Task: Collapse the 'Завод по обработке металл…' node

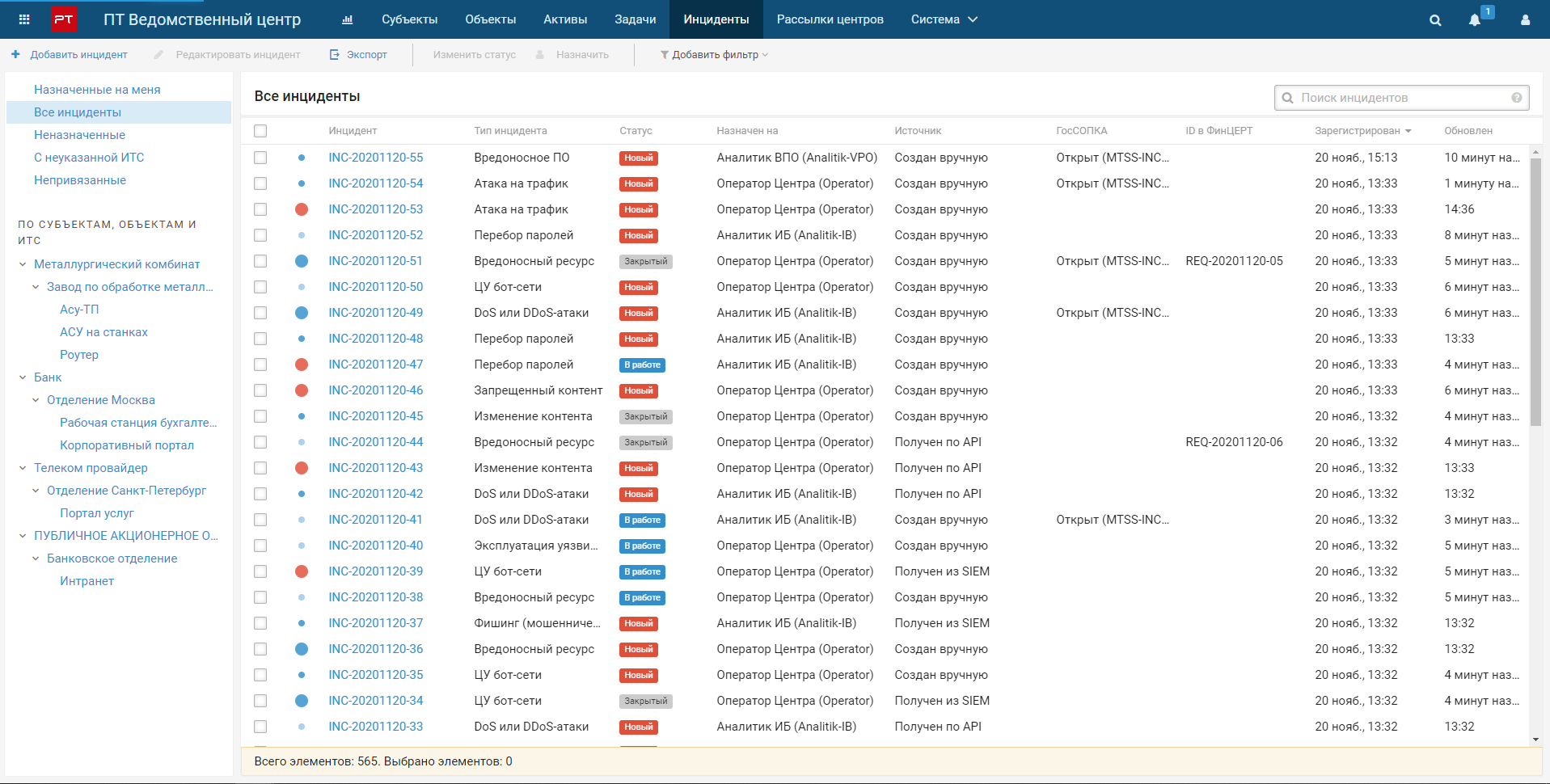Action: (36, 287)
